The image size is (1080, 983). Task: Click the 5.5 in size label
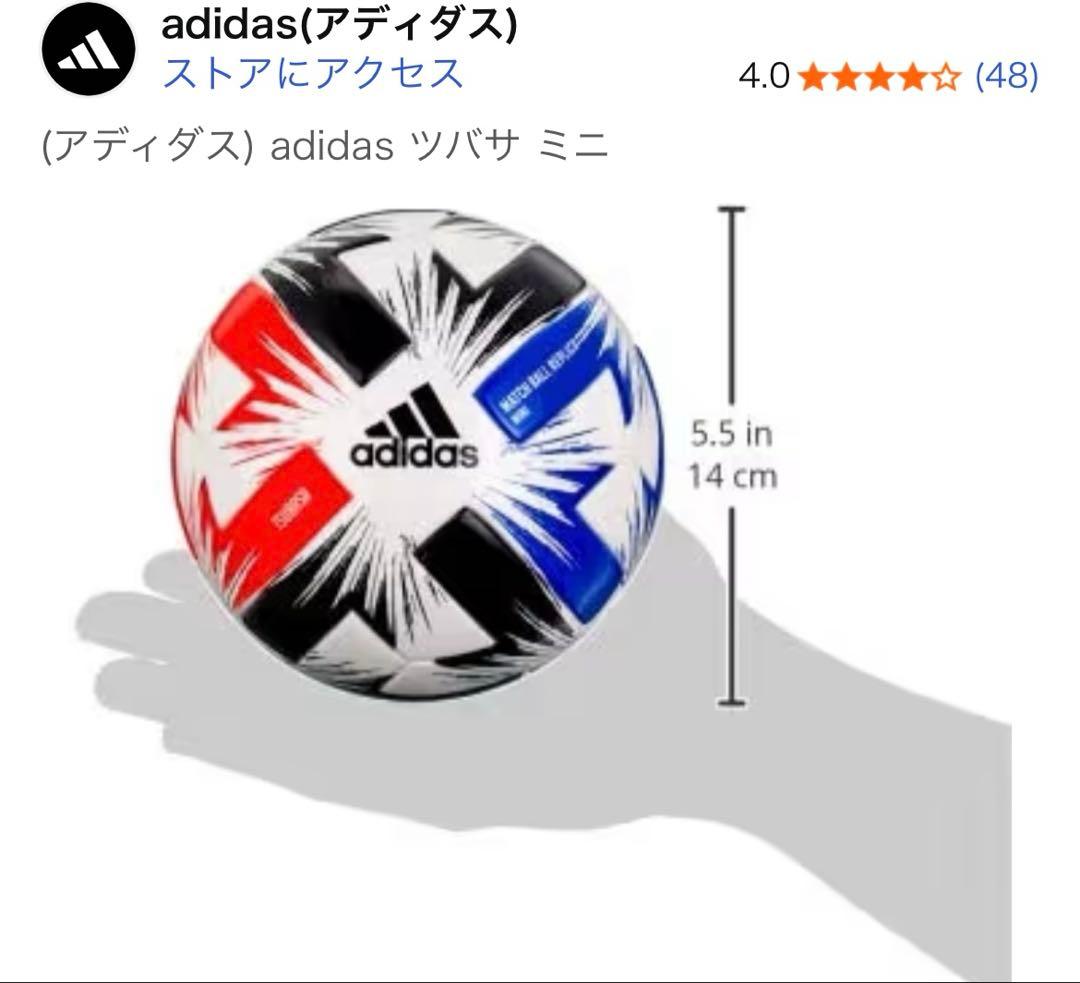click(x=731, y=434)
